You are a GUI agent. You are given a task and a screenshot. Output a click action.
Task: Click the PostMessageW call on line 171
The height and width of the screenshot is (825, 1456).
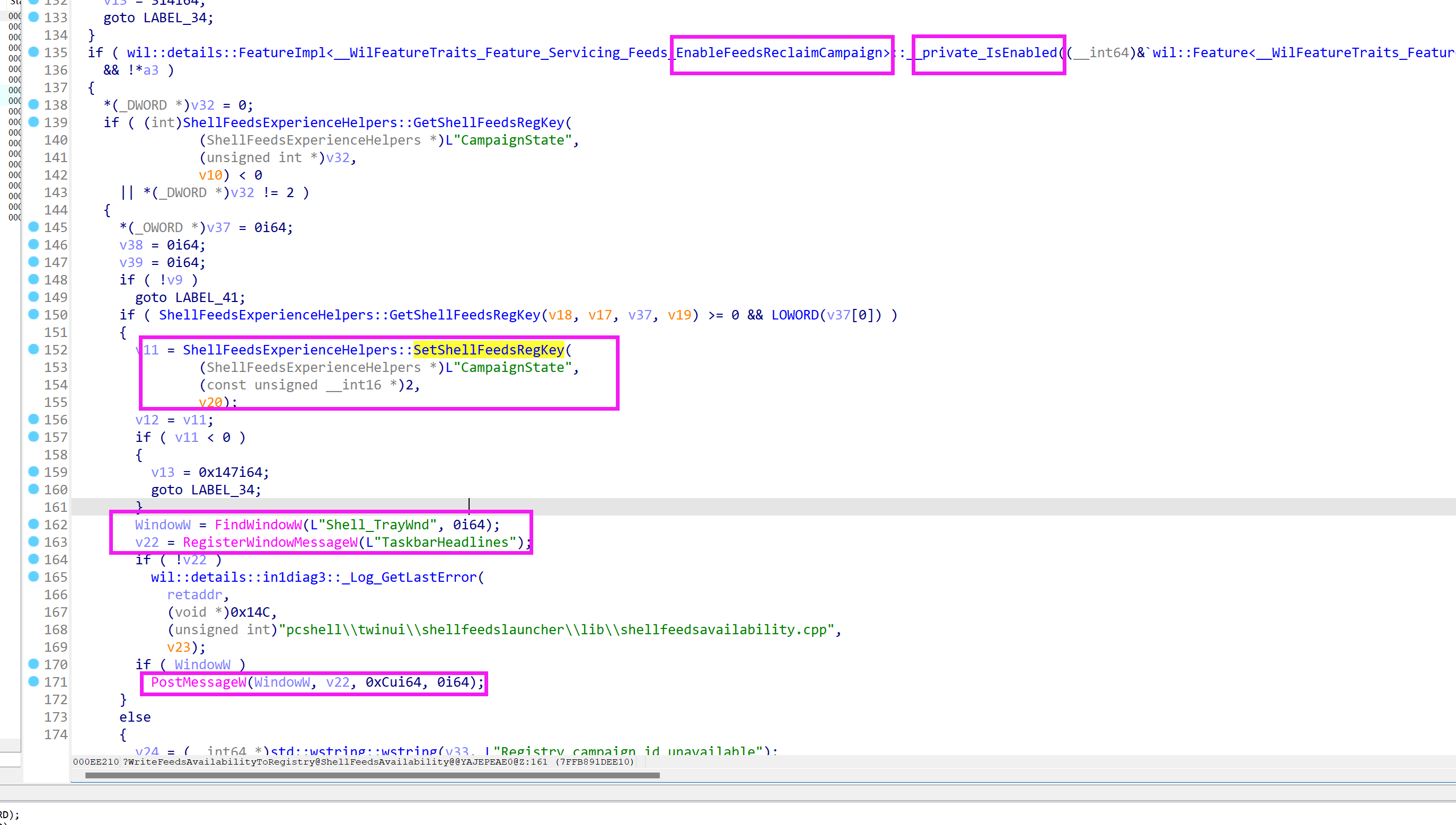198,681
